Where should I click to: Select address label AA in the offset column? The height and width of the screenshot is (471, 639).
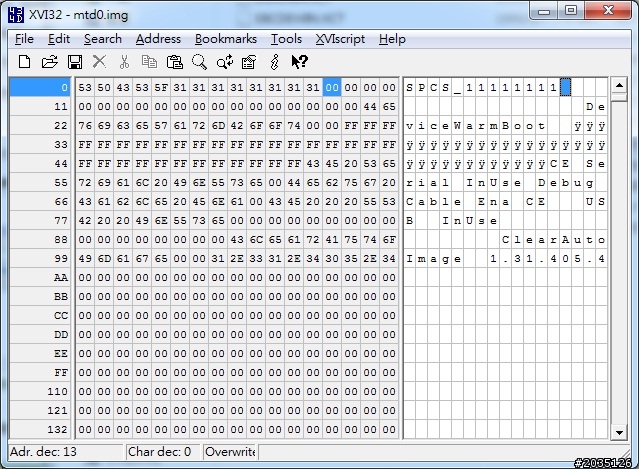[40, 277]
